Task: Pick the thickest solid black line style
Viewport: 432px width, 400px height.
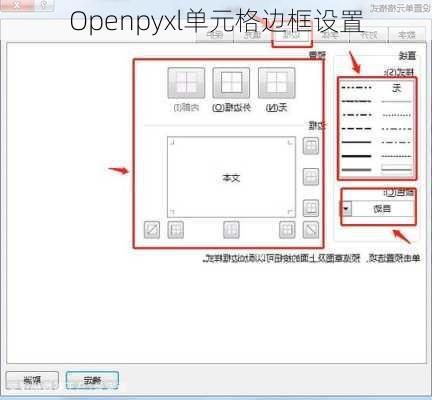Action: [356, 156]
